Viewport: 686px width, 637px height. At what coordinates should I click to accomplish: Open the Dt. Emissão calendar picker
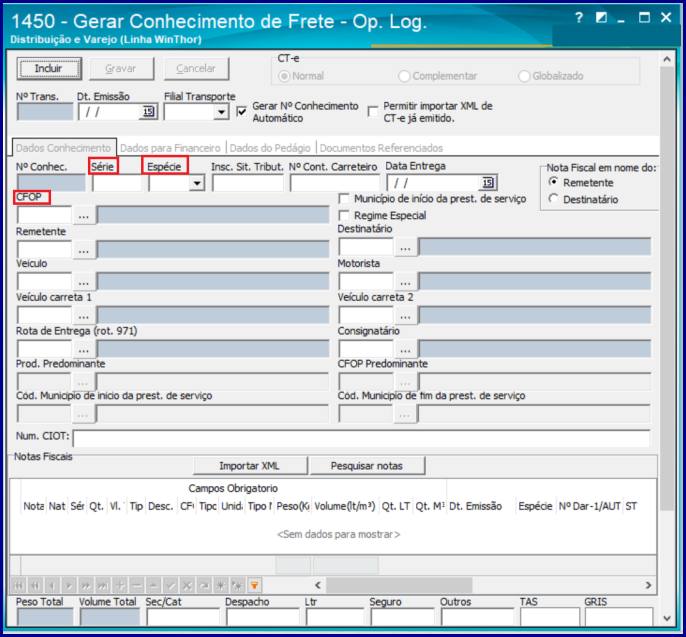coord(148,112)
